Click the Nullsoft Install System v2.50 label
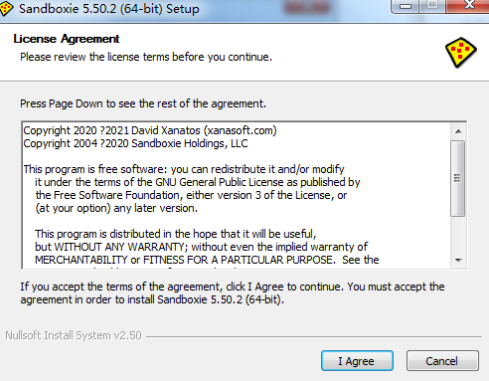This screenshot has width=489, height=381. click(73, 335)
